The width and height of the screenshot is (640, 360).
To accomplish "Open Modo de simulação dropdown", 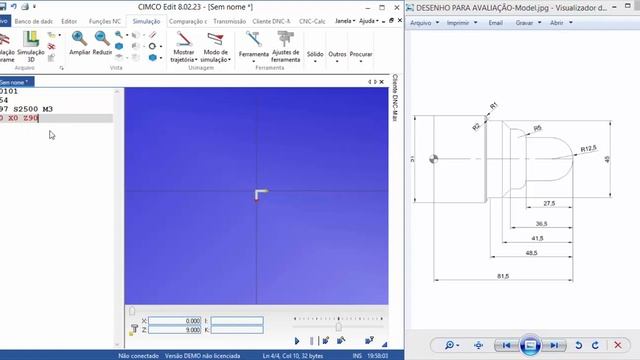I will click(x=216, y=47).
